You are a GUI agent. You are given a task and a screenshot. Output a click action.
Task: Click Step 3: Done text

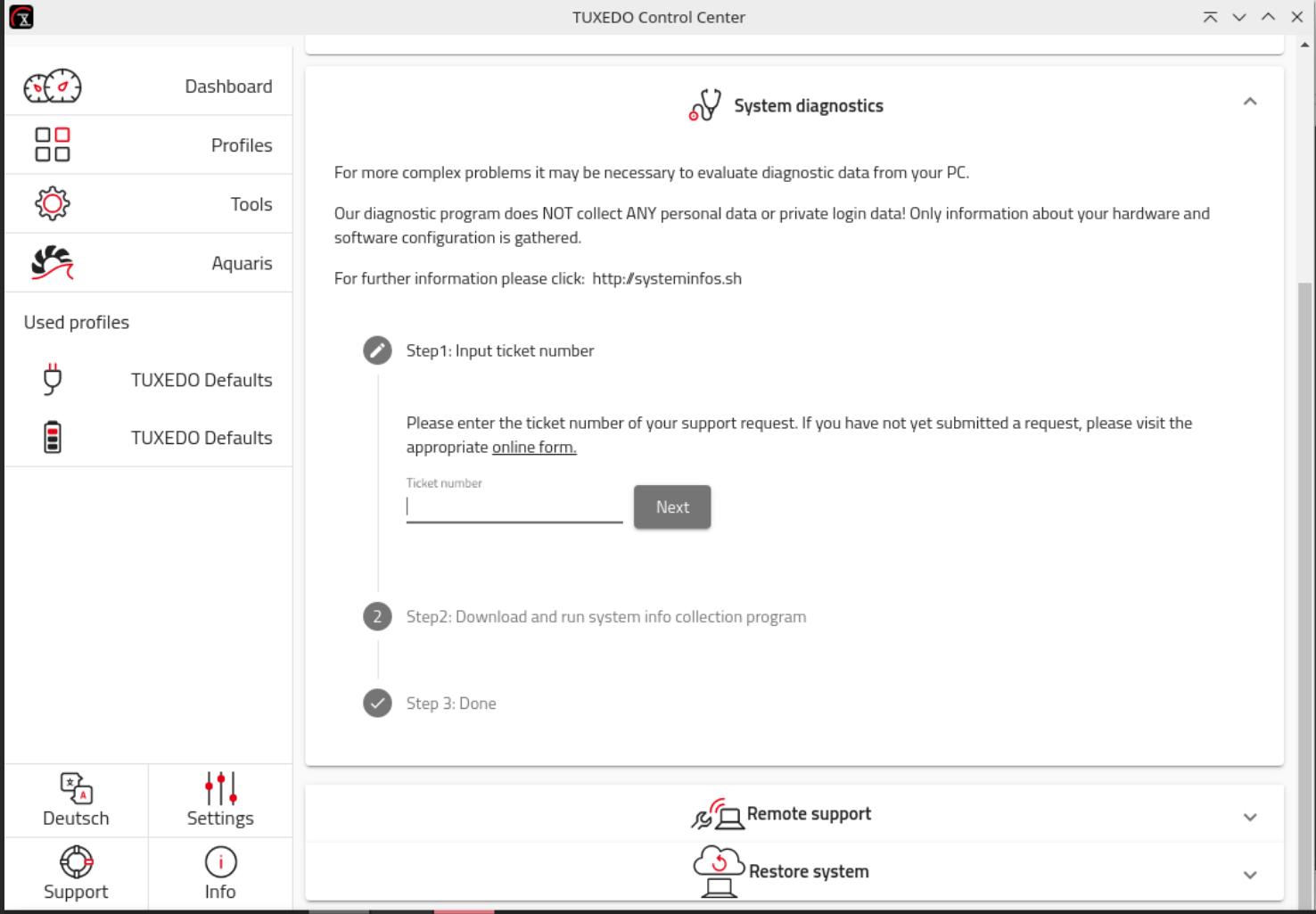451,703
